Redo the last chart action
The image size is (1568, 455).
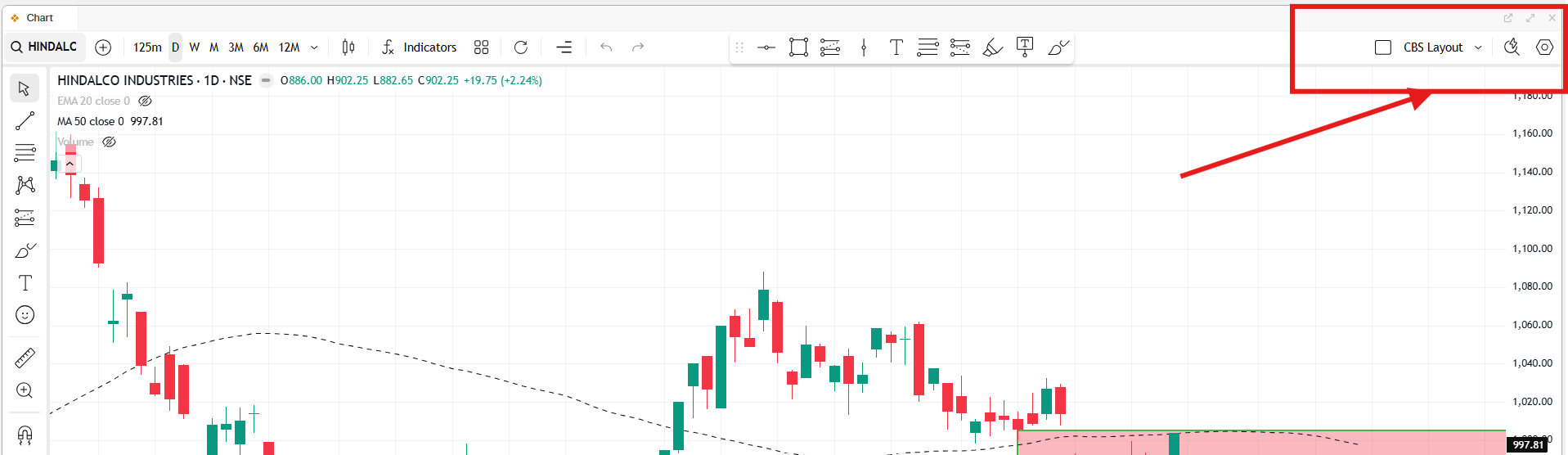click(638, 47)
